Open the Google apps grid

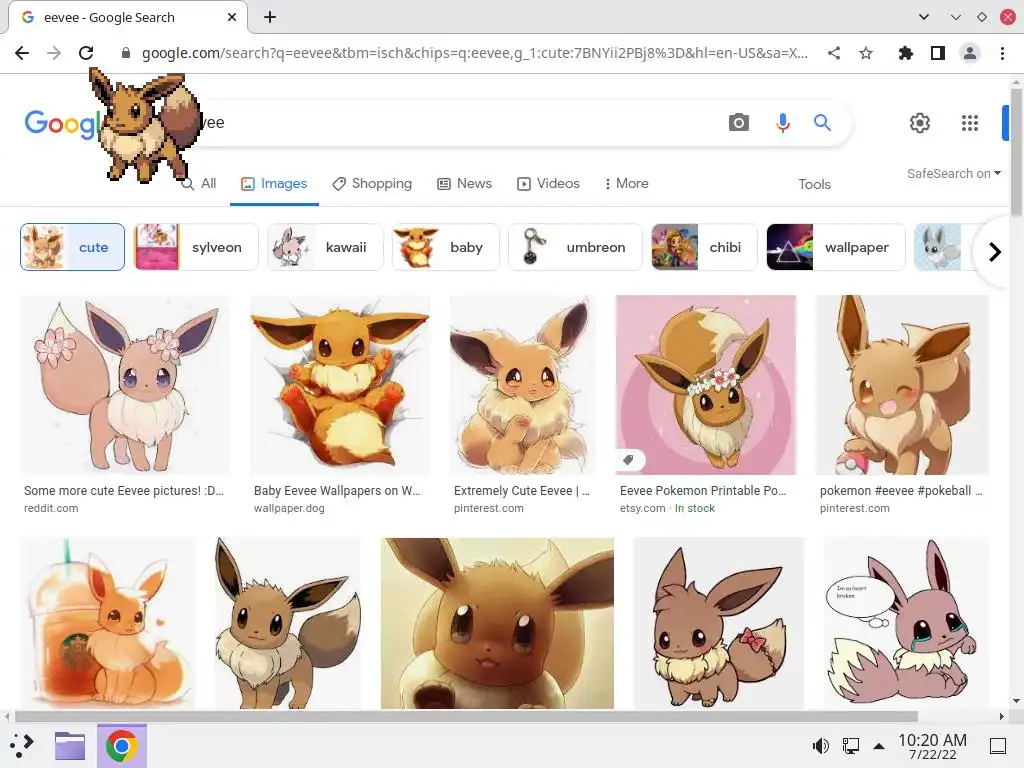pyautogui.click(x=970, y=123)
